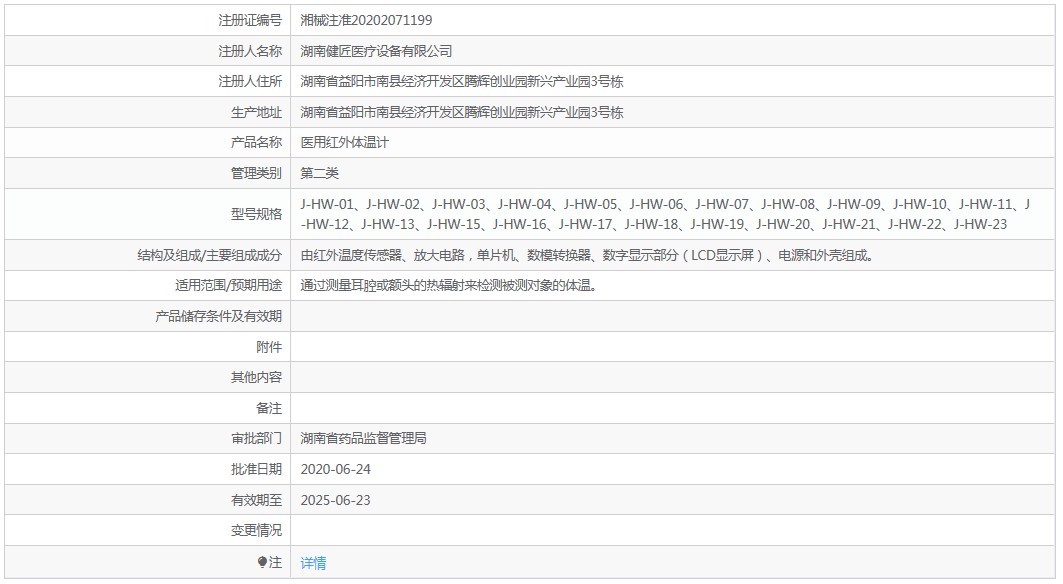The height and width of the screenshot is (584, 1063).
Task: Click the 批准日期 label
Action: [x=256, y=469]
